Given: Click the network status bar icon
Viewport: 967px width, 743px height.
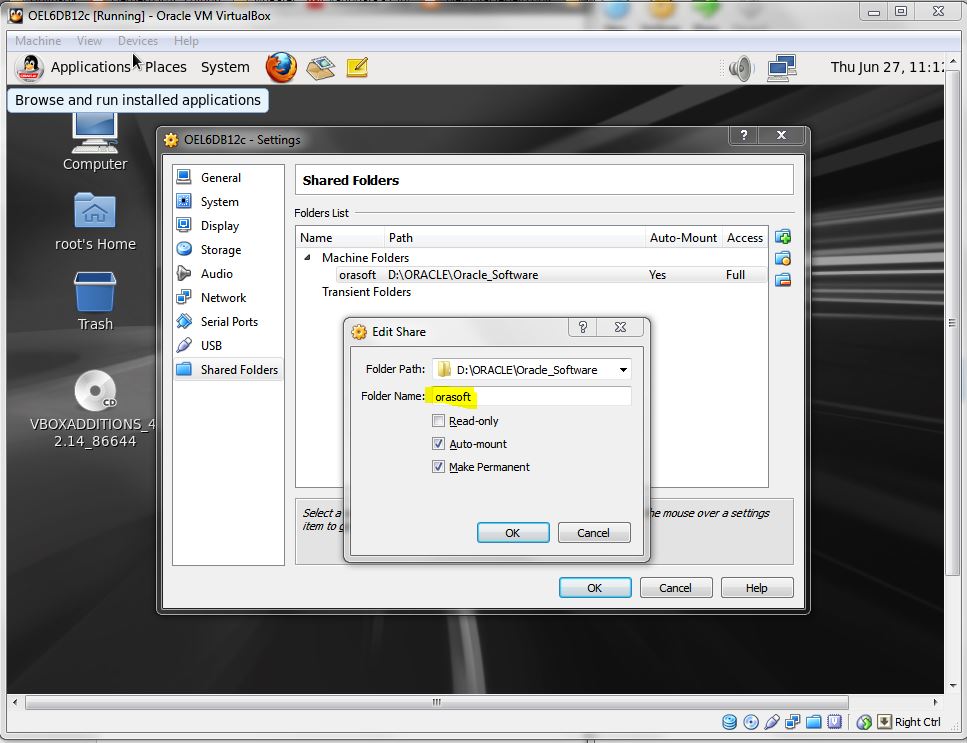Looking at the screenshot, I should 792,722.
